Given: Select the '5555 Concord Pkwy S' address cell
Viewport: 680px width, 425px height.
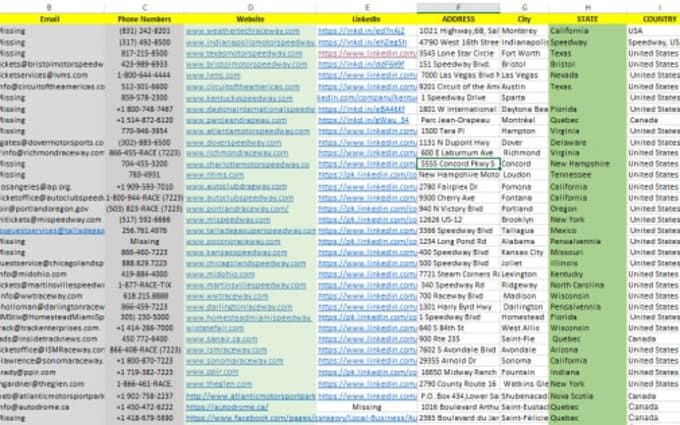Looking at the screenshot, I should coord(458,164).
